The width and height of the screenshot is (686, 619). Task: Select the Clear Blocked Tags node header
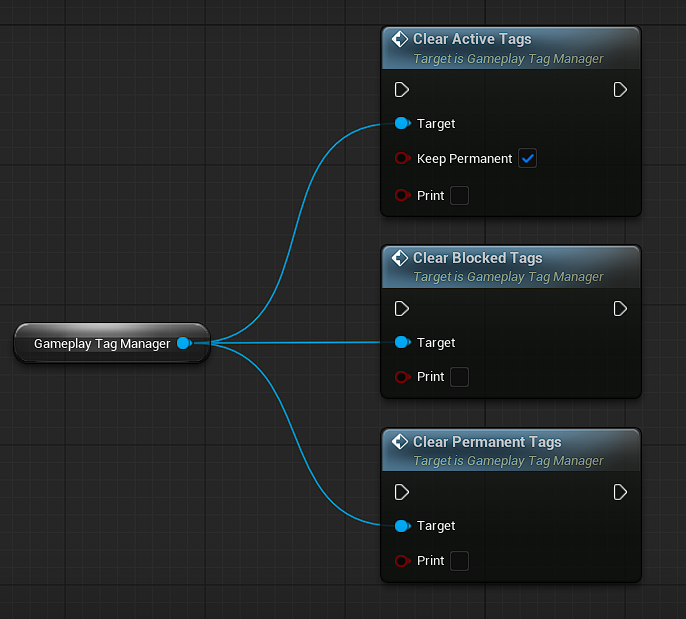(x=477, y=258)
